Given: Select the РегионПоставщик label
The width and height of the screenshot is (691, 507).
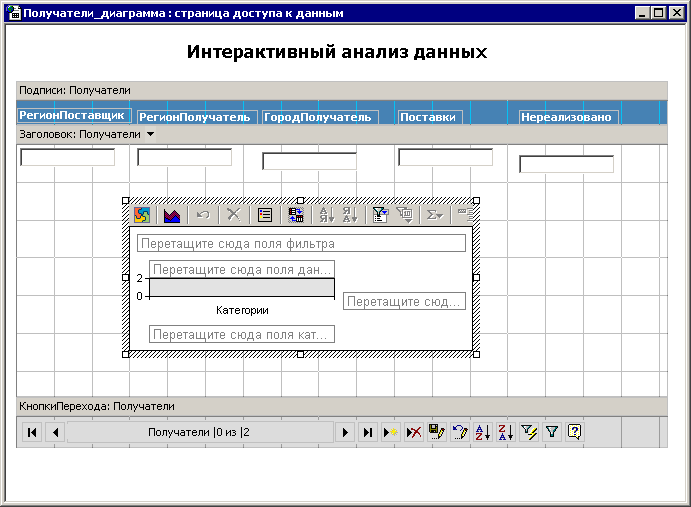Looking at the screenshot, I should (74, 116).
